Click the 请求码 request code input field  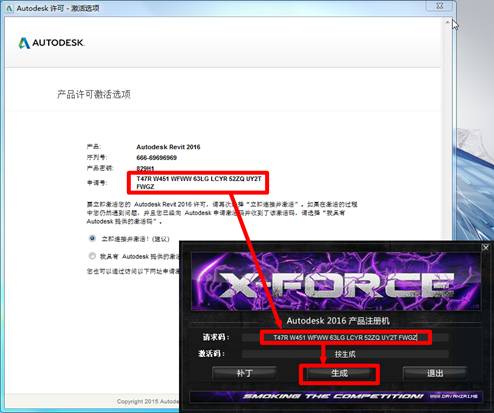[345, 337]
